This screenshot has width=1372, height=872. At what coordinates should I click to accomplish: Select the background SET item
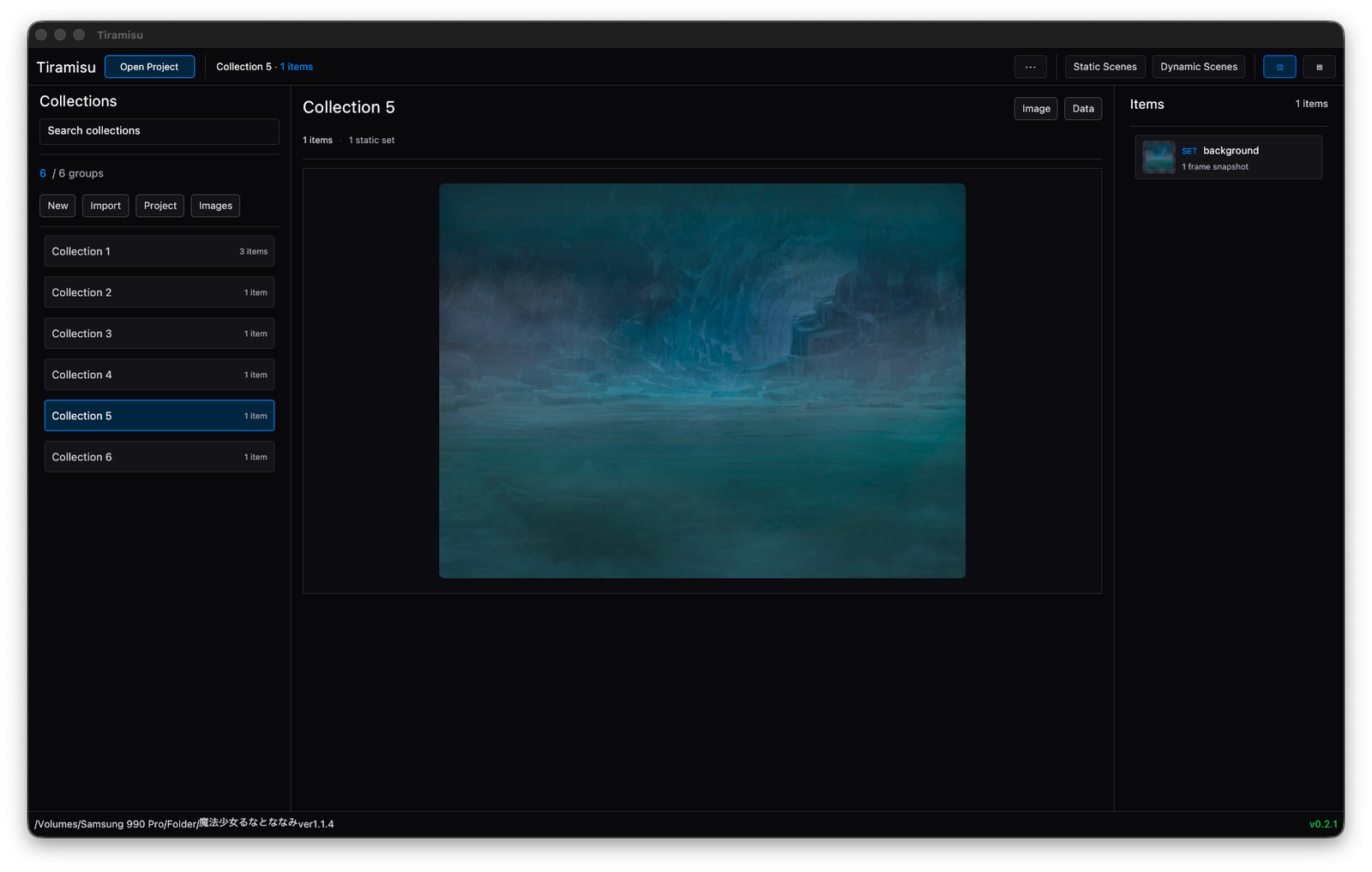pos(1229,157)
